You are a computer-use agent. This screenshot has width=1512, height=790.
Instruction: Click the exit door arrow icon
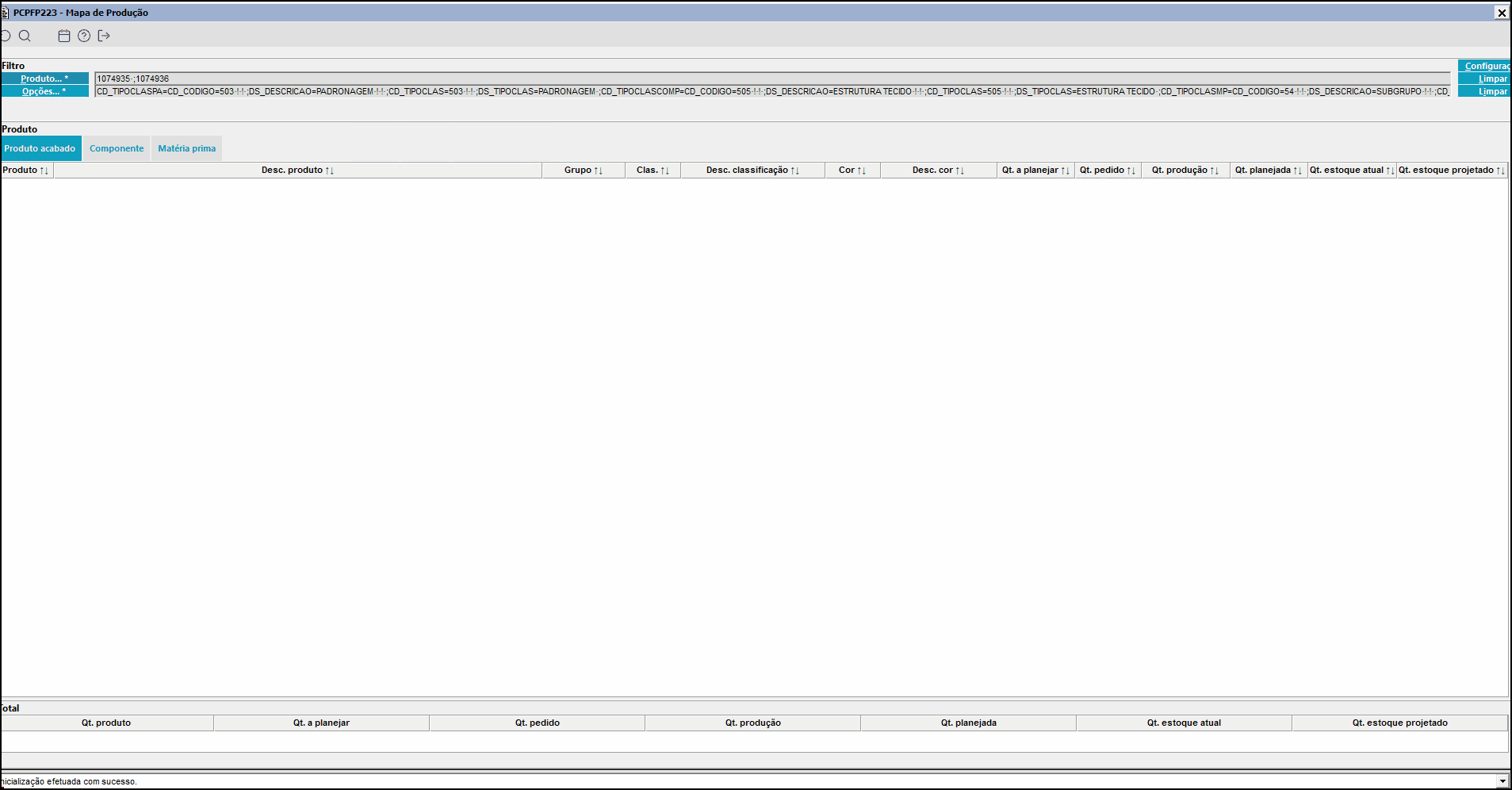104,36
